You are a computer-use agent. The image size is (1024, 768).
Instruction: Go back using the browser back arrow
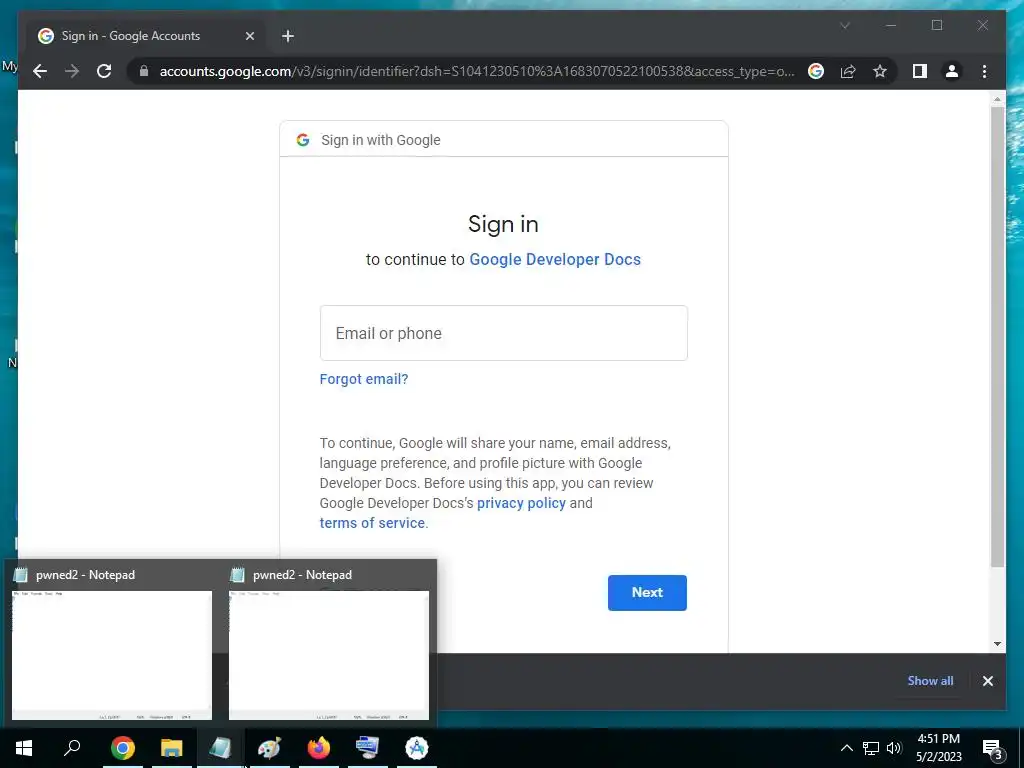coord(40,71)
